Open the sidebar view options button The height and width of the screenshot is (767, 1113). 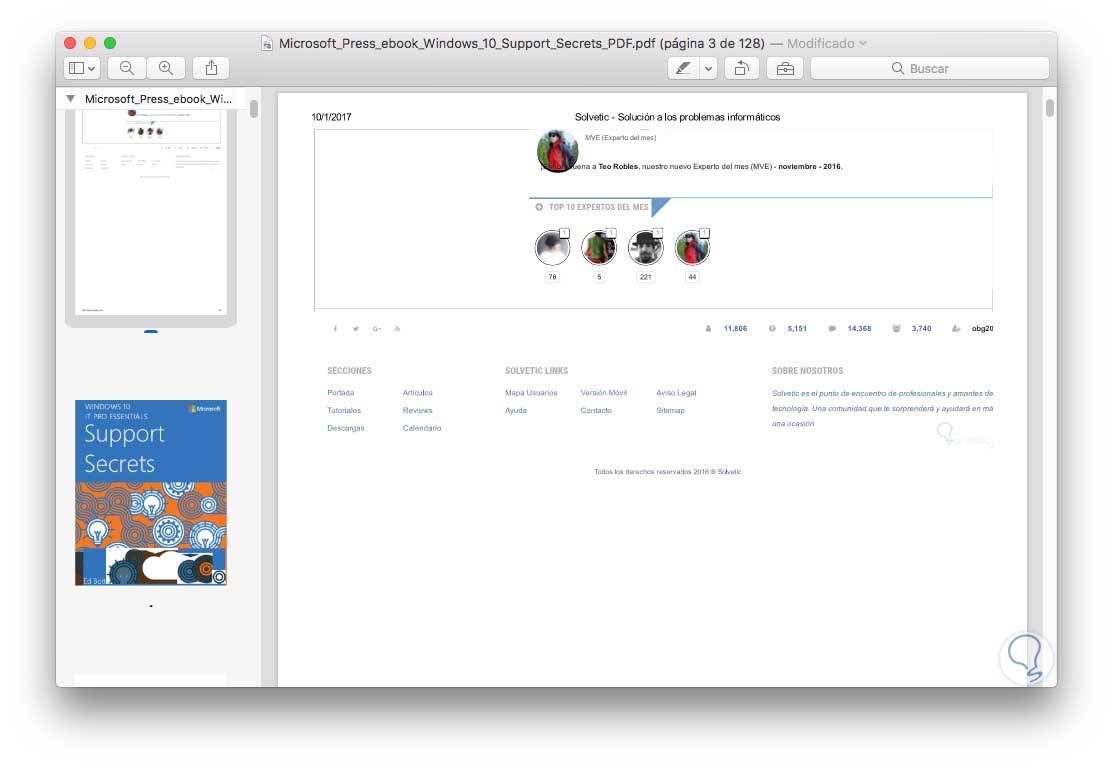[x=83, y=68]
